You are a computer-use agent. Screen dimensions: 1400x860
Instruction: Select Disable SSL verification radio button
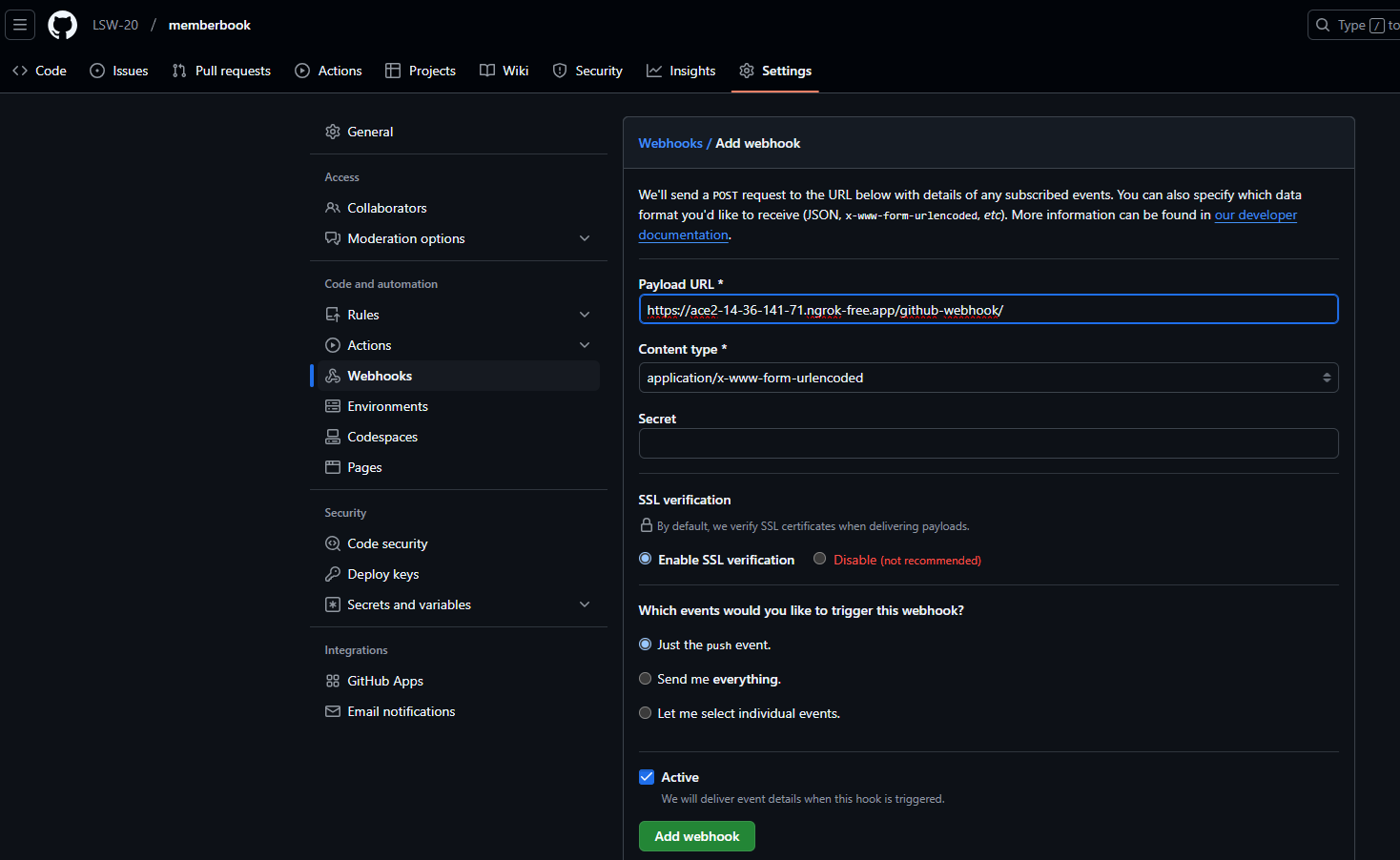coord(820,559)
